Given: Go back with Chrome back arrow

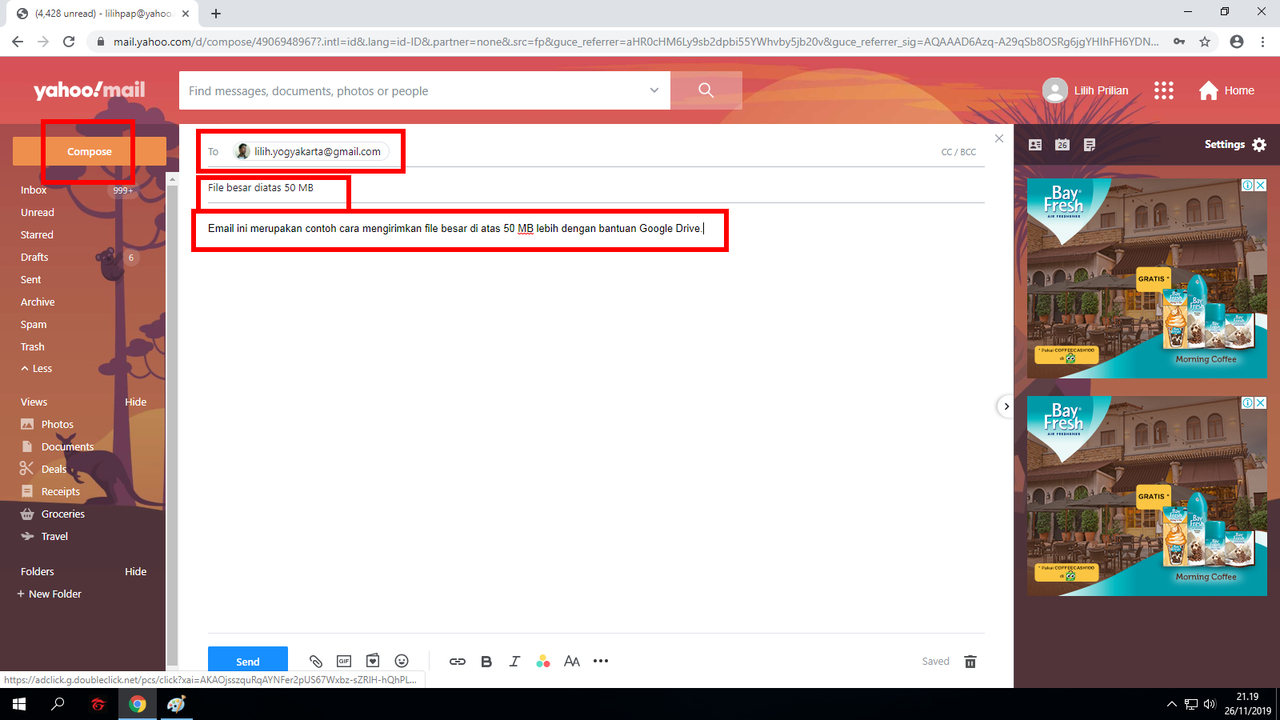Looking at the screenshot, I should click(x=17, y=42).
